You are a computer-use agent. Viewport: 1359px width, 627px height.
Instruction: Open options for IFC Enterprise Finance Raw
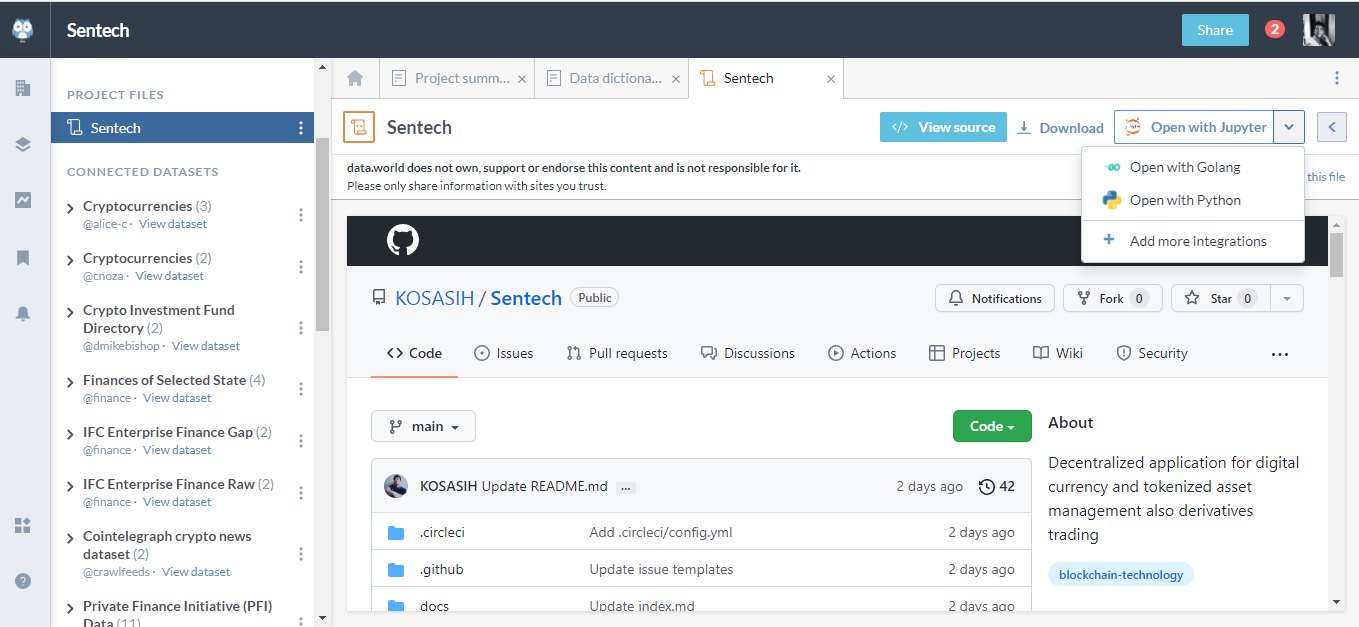(x=301, y=493)
